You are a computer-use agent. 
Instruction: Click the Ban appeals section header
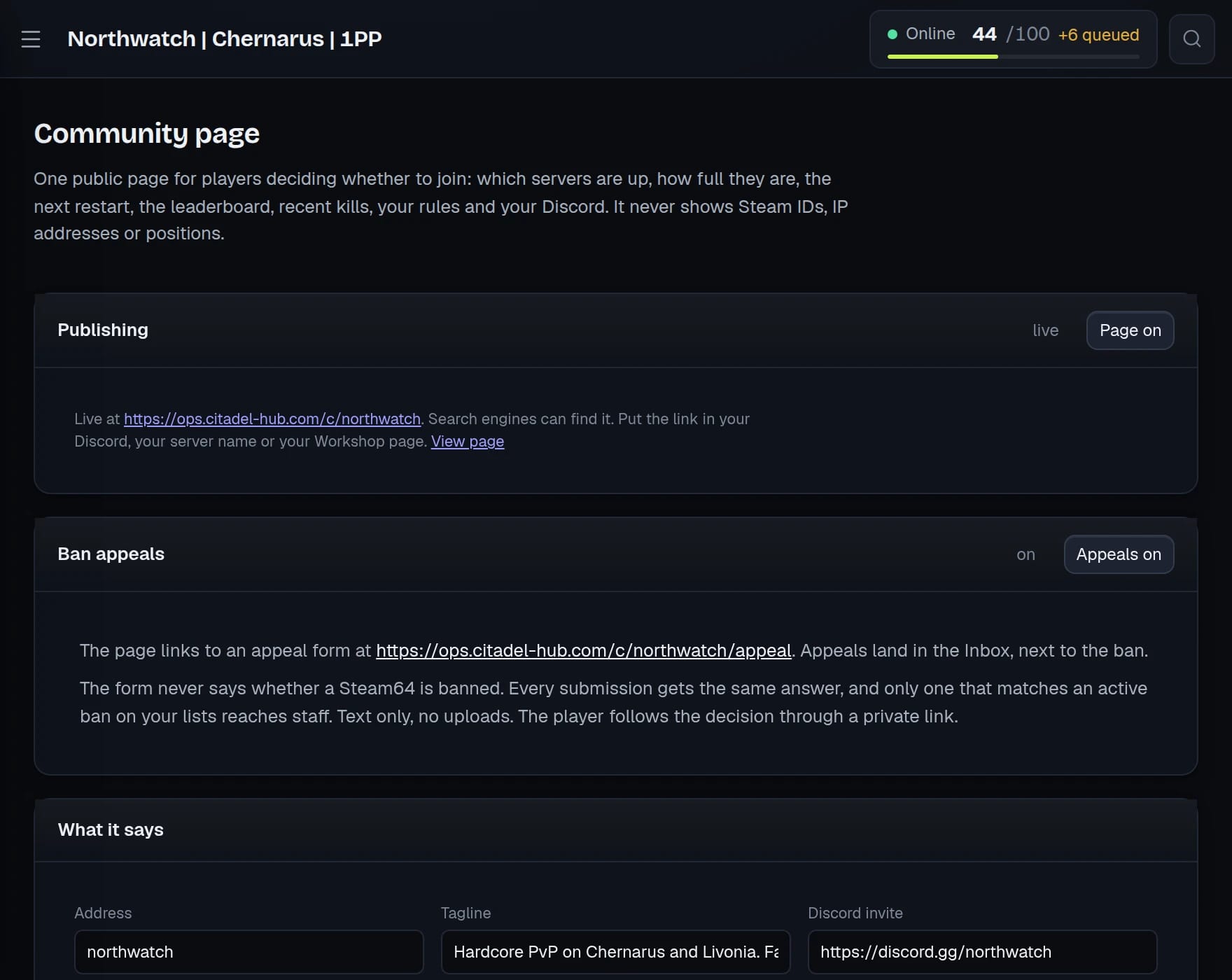(x=616, y=554)
